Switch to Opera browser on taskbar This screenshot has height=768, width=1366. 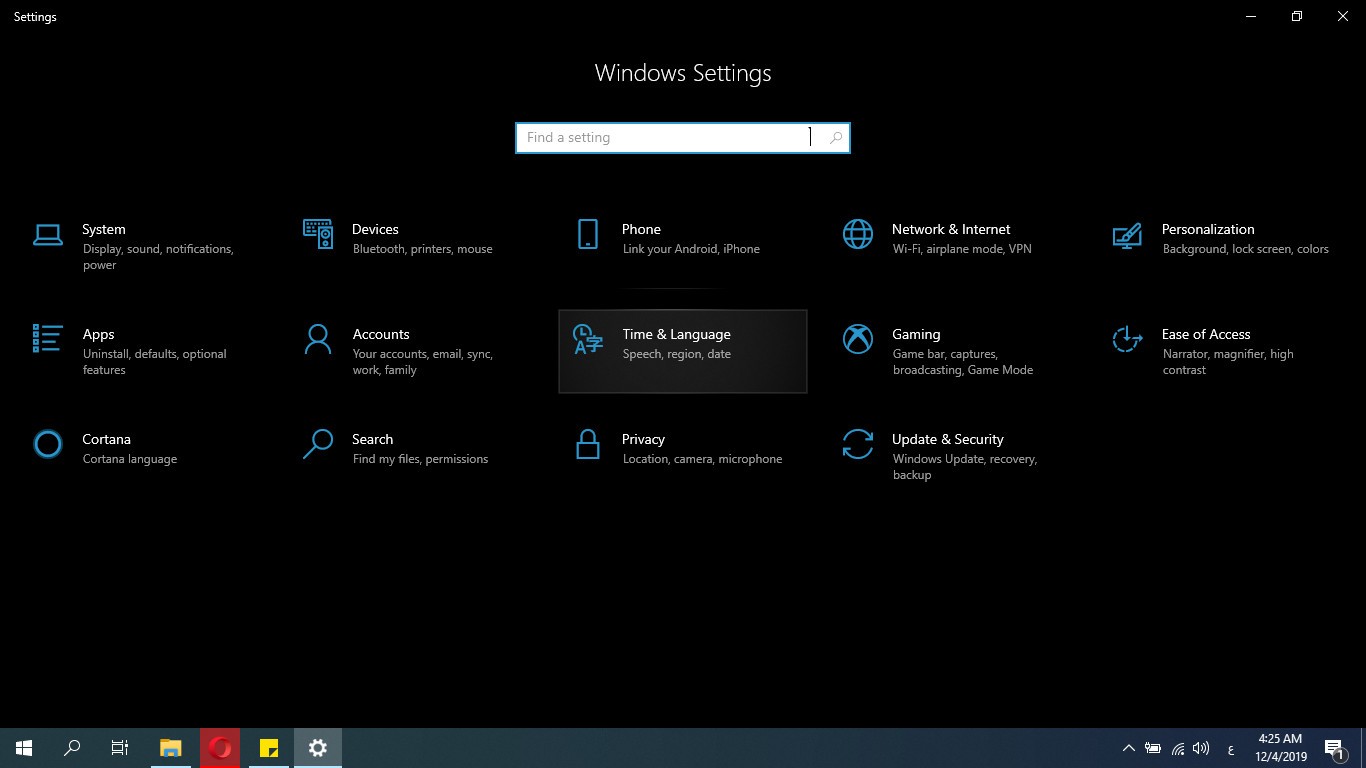(x=220, y=748)
